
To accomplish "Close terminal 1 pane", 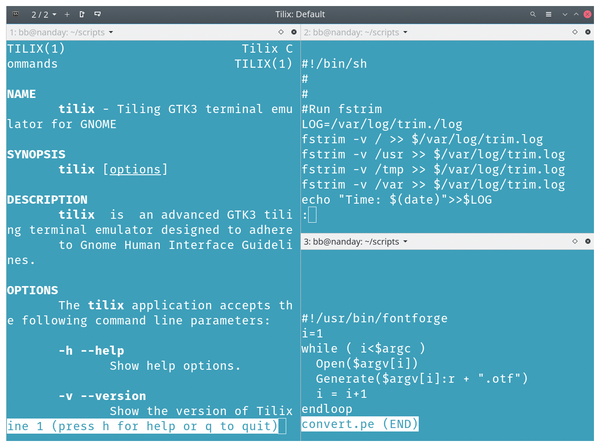I will 294,32.
